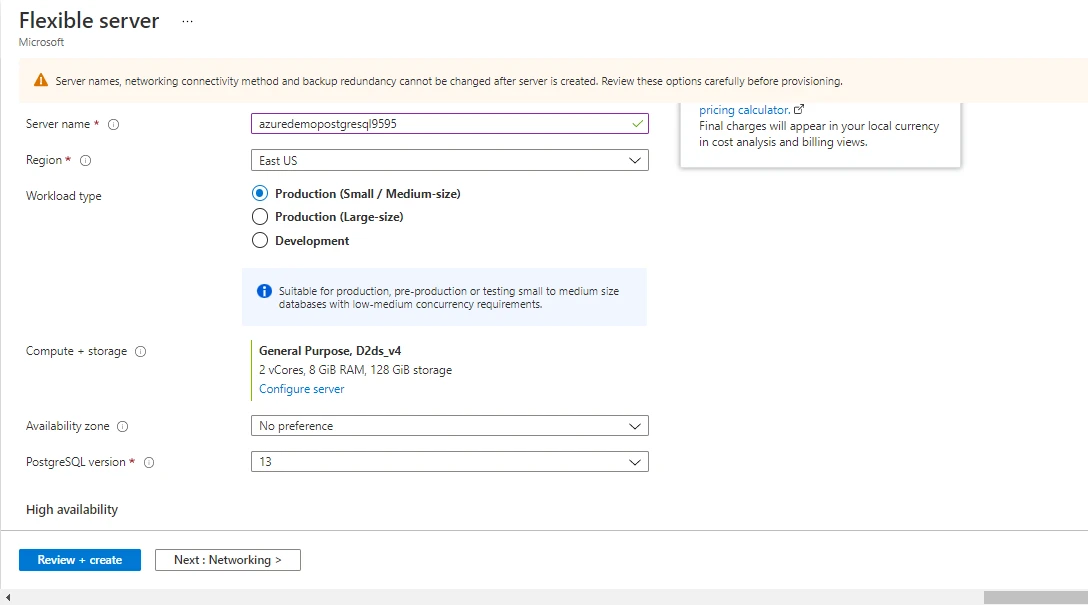
Task: Open the Configure server link
Action: [x=301, y=389]
